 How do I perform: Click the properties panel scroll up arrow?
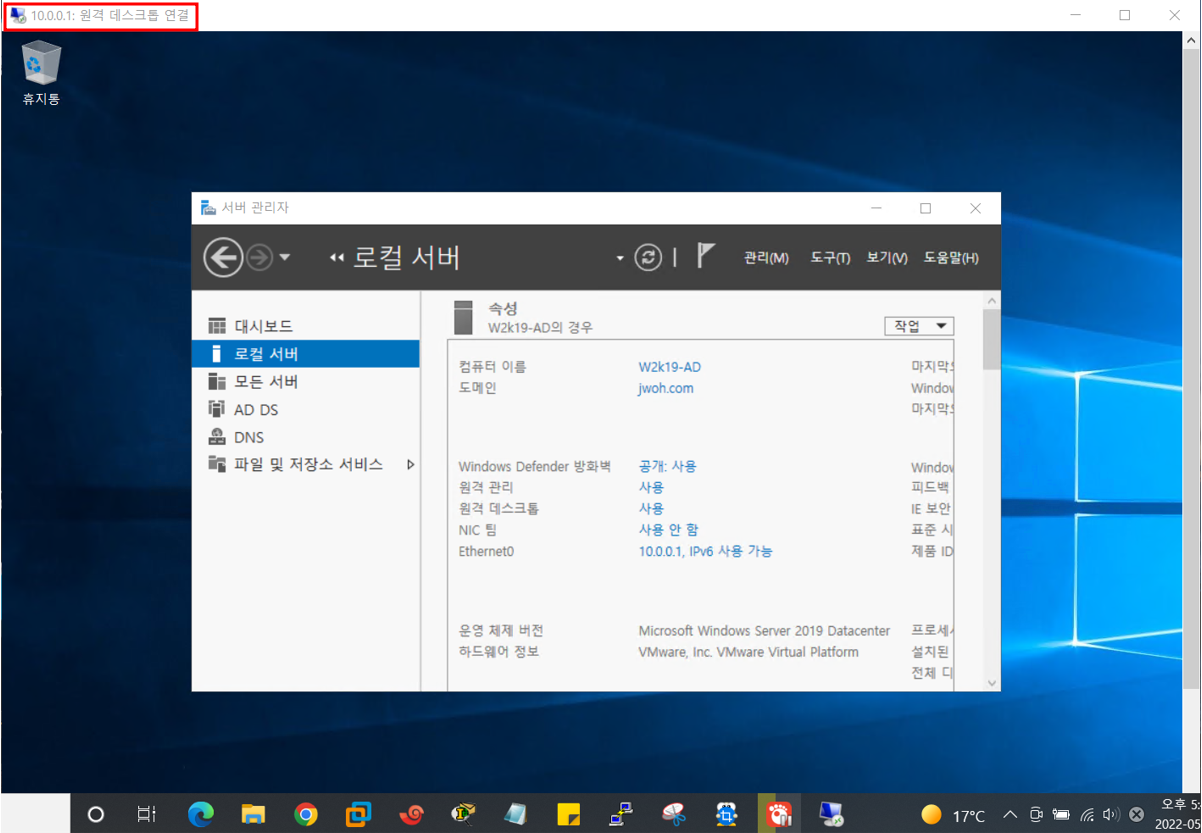click(992, 301)
